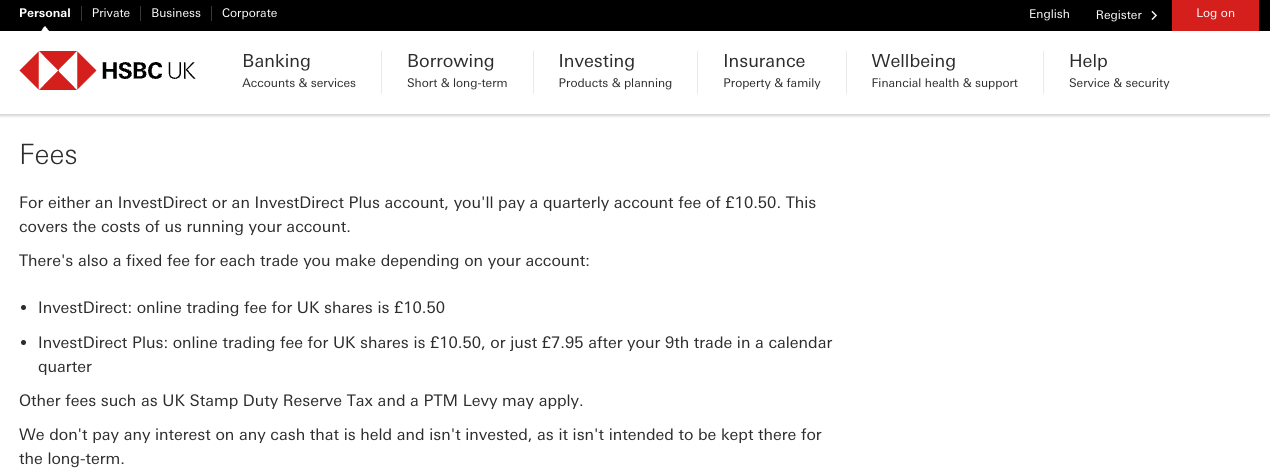Click the red Log on button

point(1215,15)
